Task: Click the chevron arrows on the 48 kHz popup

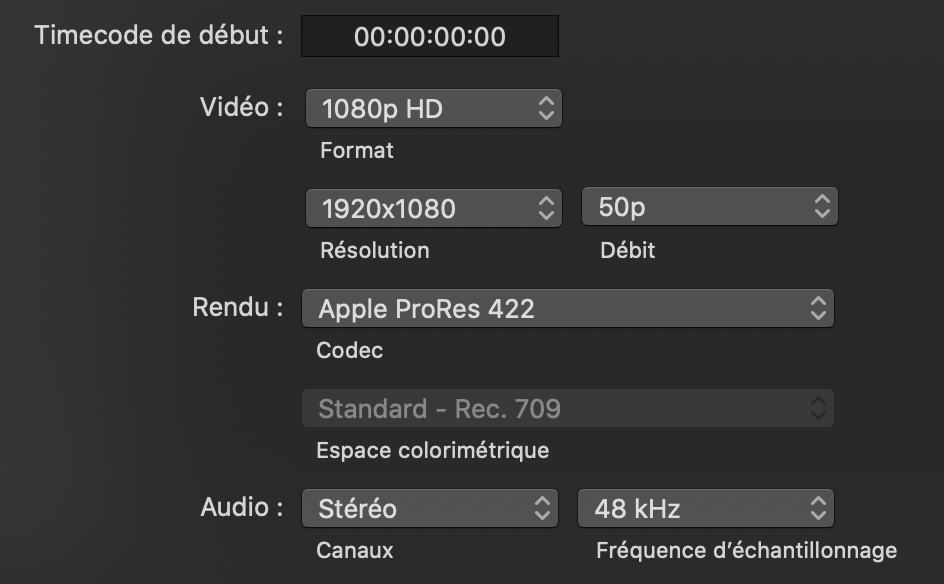Action: point(818,508)
